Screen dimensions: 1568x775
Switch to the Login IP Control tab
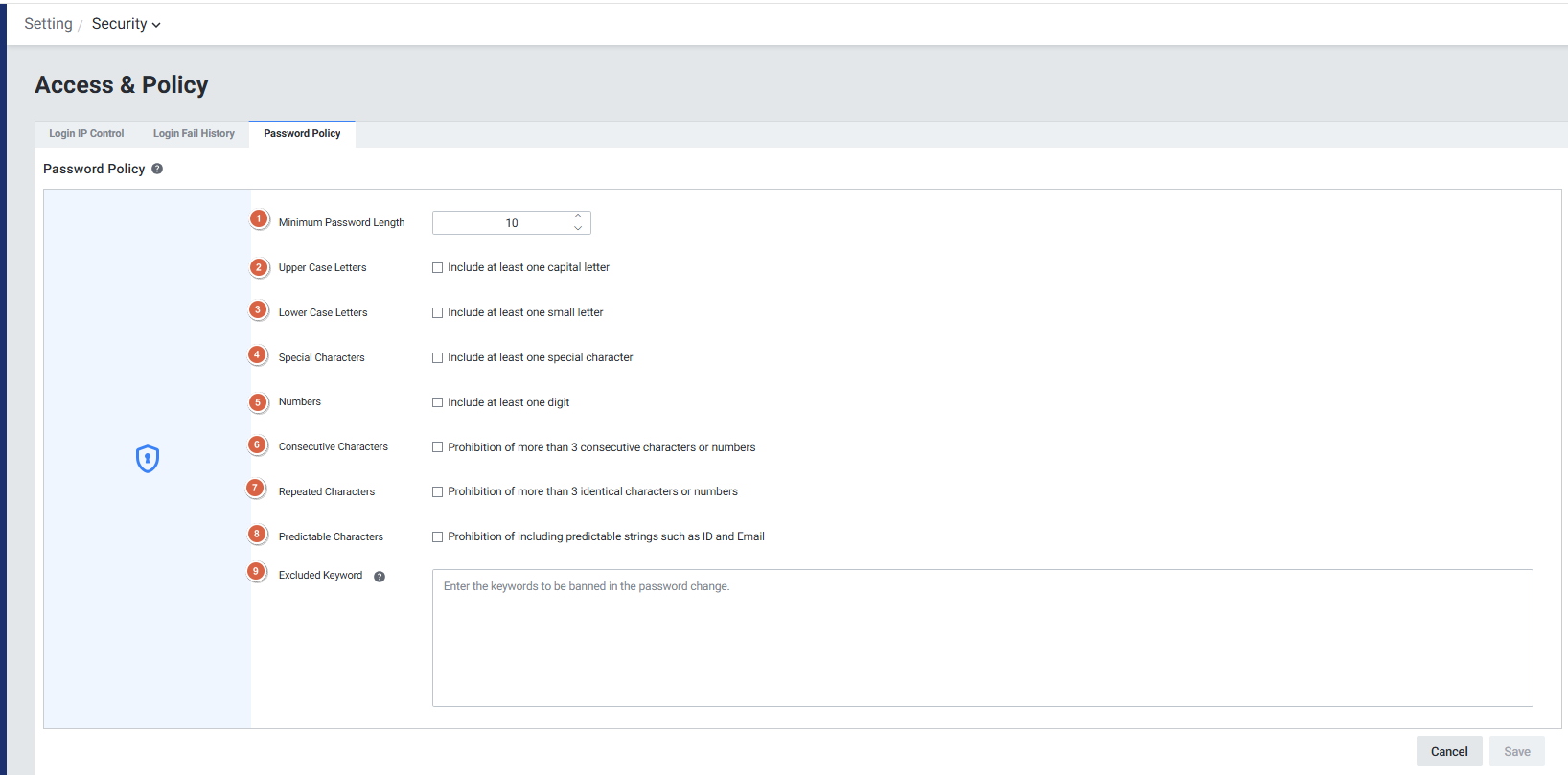tap(86, 134)
